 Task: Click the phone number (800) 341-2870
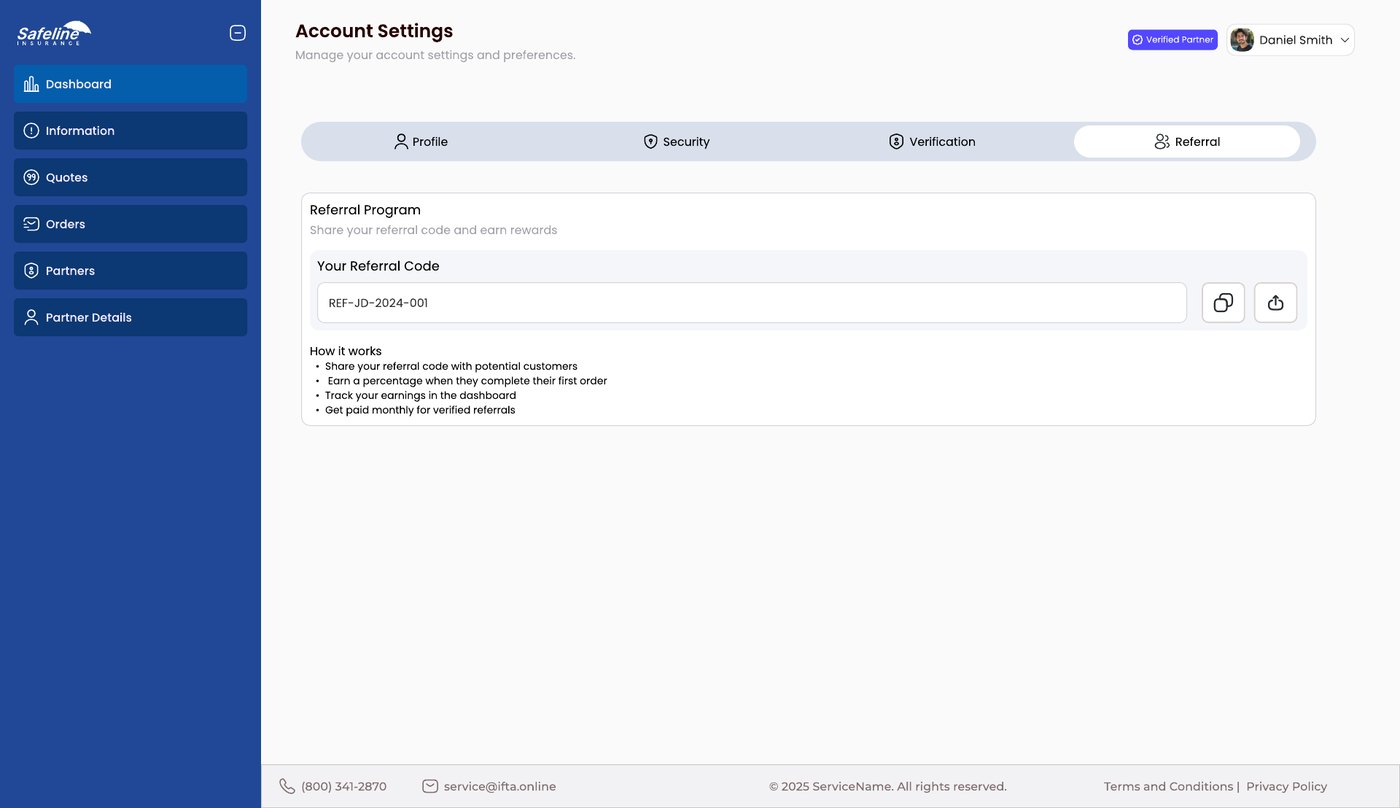[x=344, y=786]
